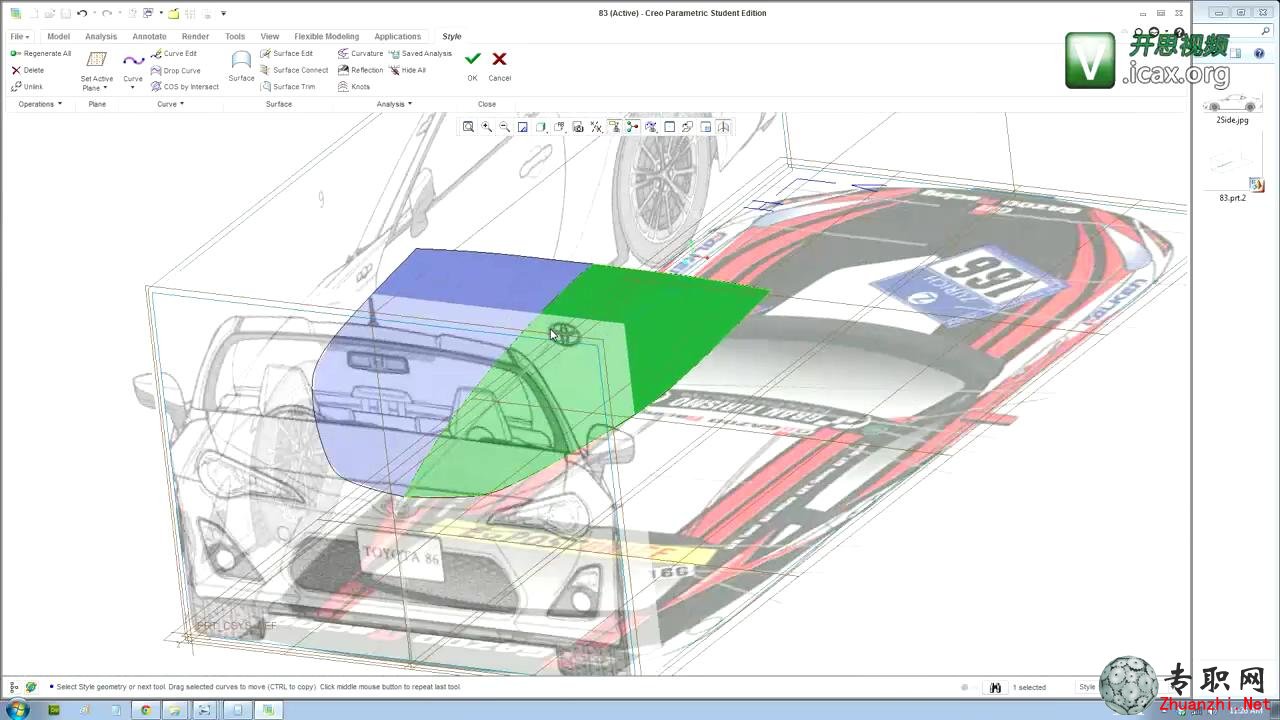Switch to the View tab
This screenshot has width=1280, height=720.
pyautogui.click(x=270, y=36)
